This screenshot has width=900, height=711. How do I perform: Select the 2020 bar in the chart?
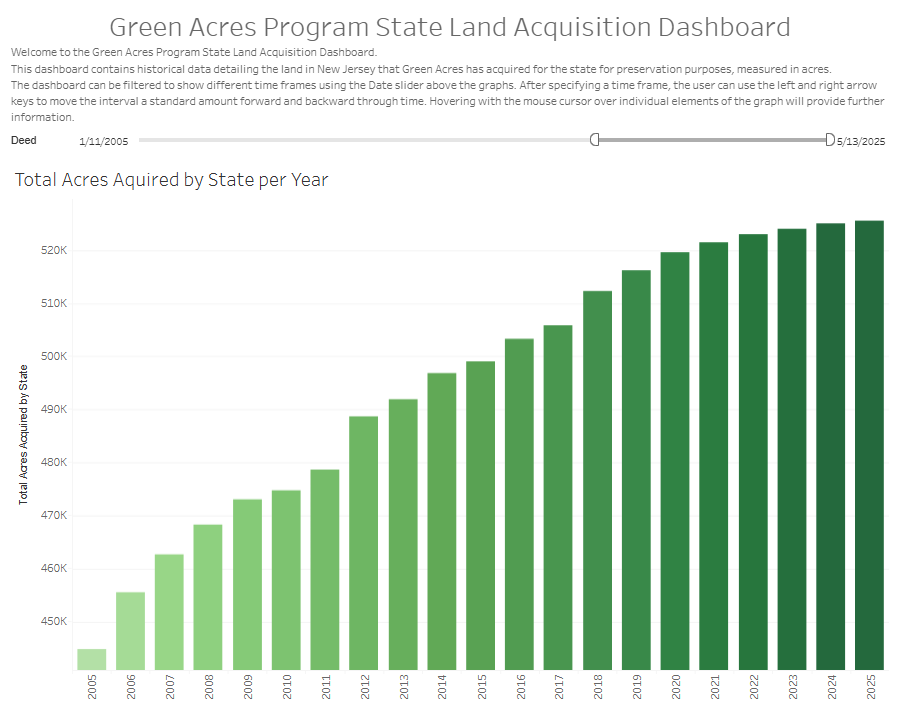[x=675, y=461]
